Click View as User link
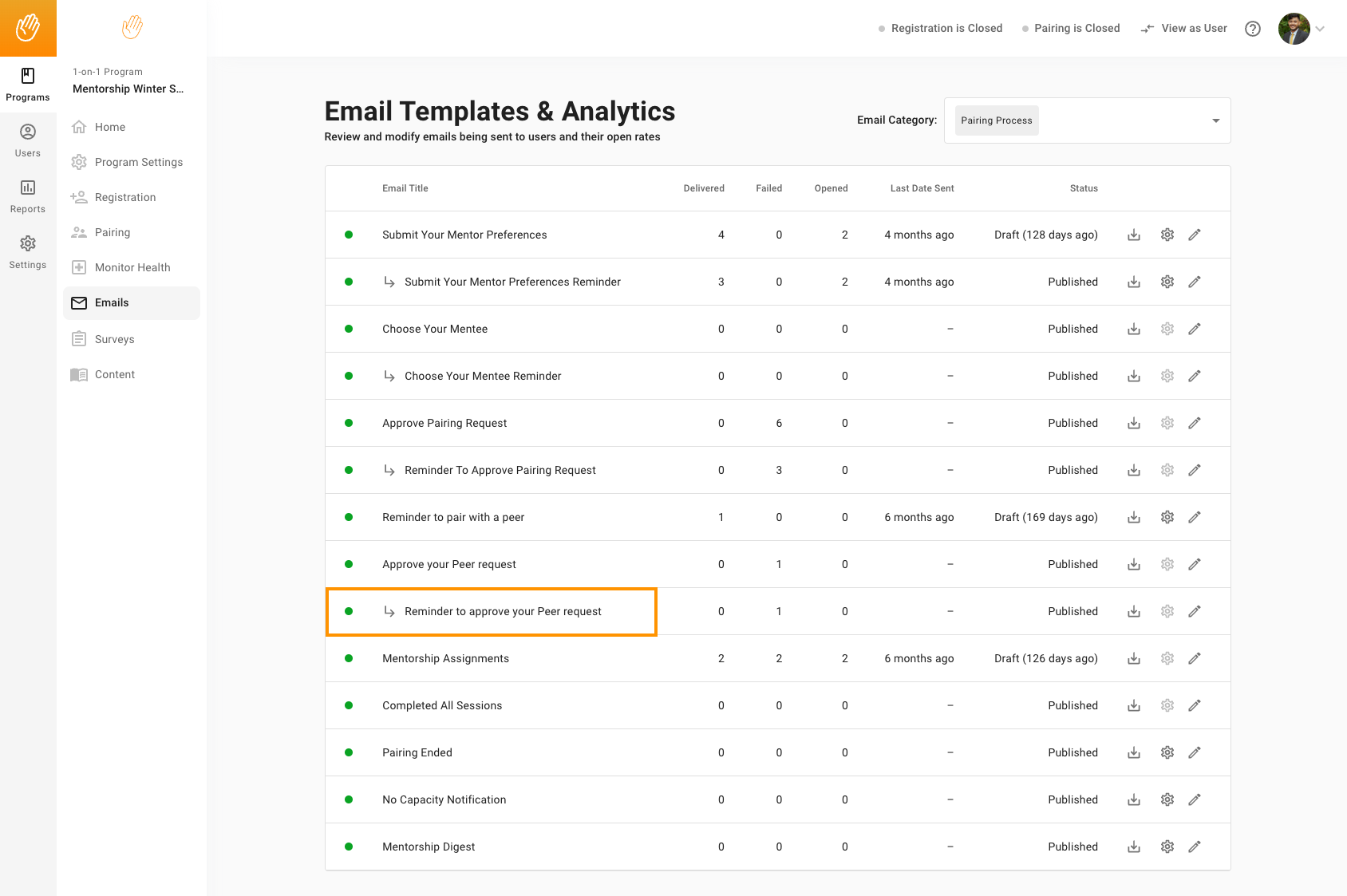 click(x=1184, y=29)
